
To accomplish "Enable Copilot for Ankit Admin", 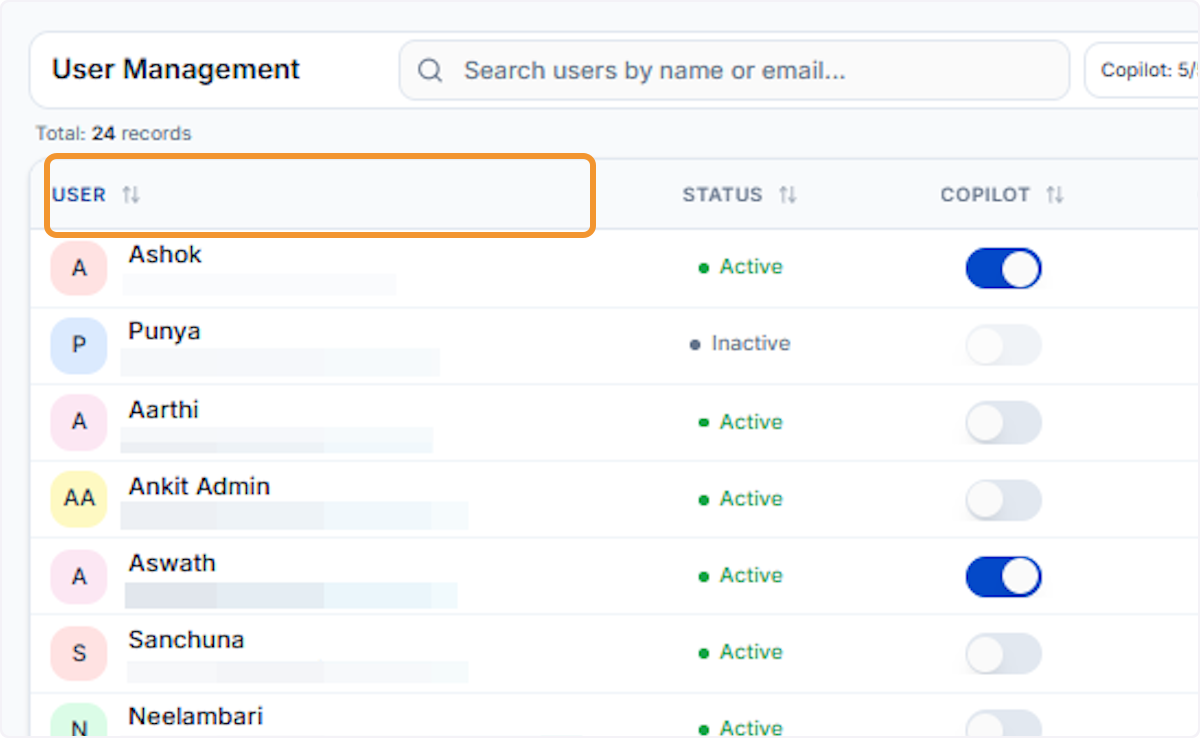I will 1003,498.
